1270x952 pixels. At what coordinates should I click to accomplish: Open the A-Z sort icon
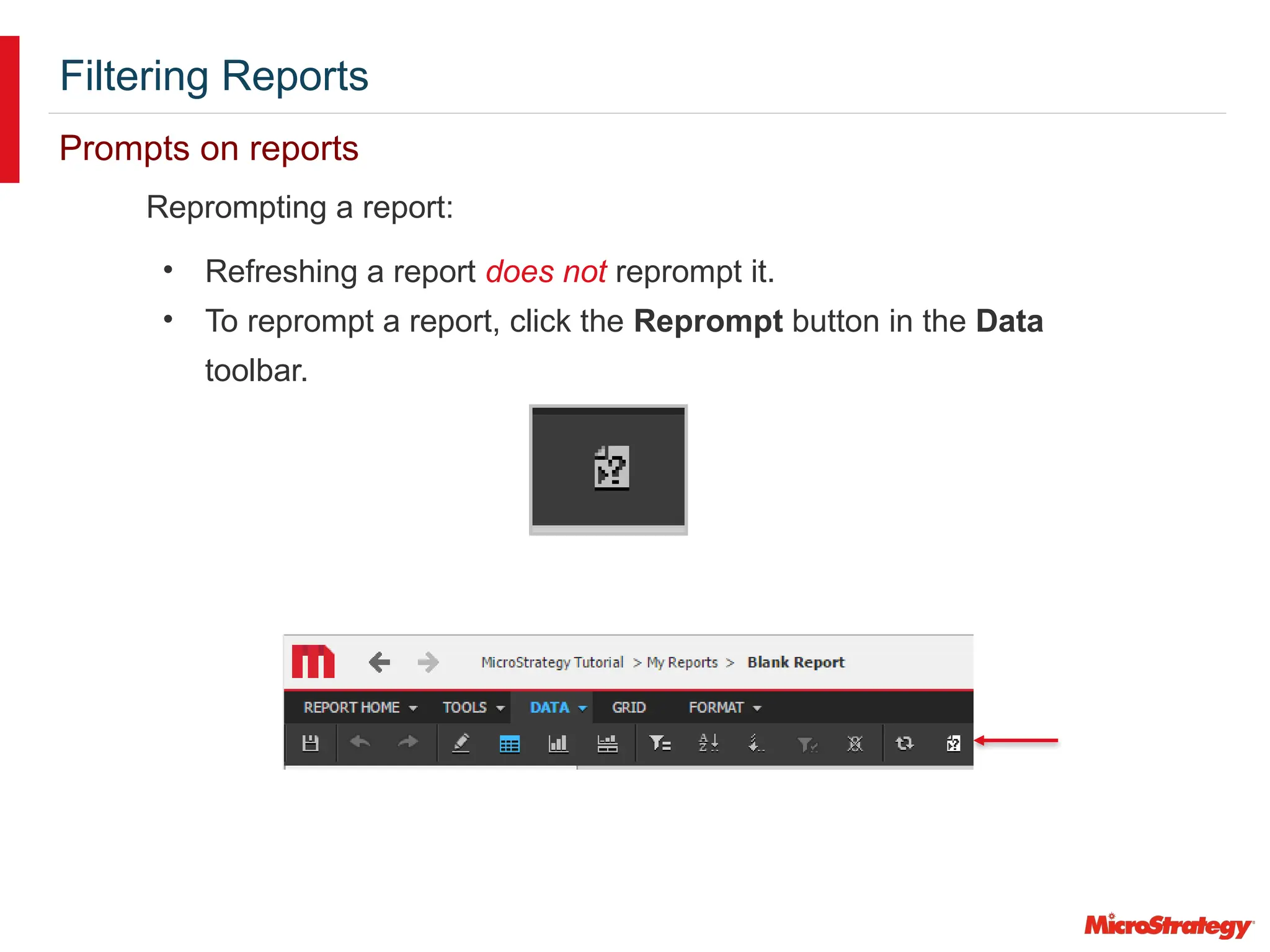[x=708, y=743]
